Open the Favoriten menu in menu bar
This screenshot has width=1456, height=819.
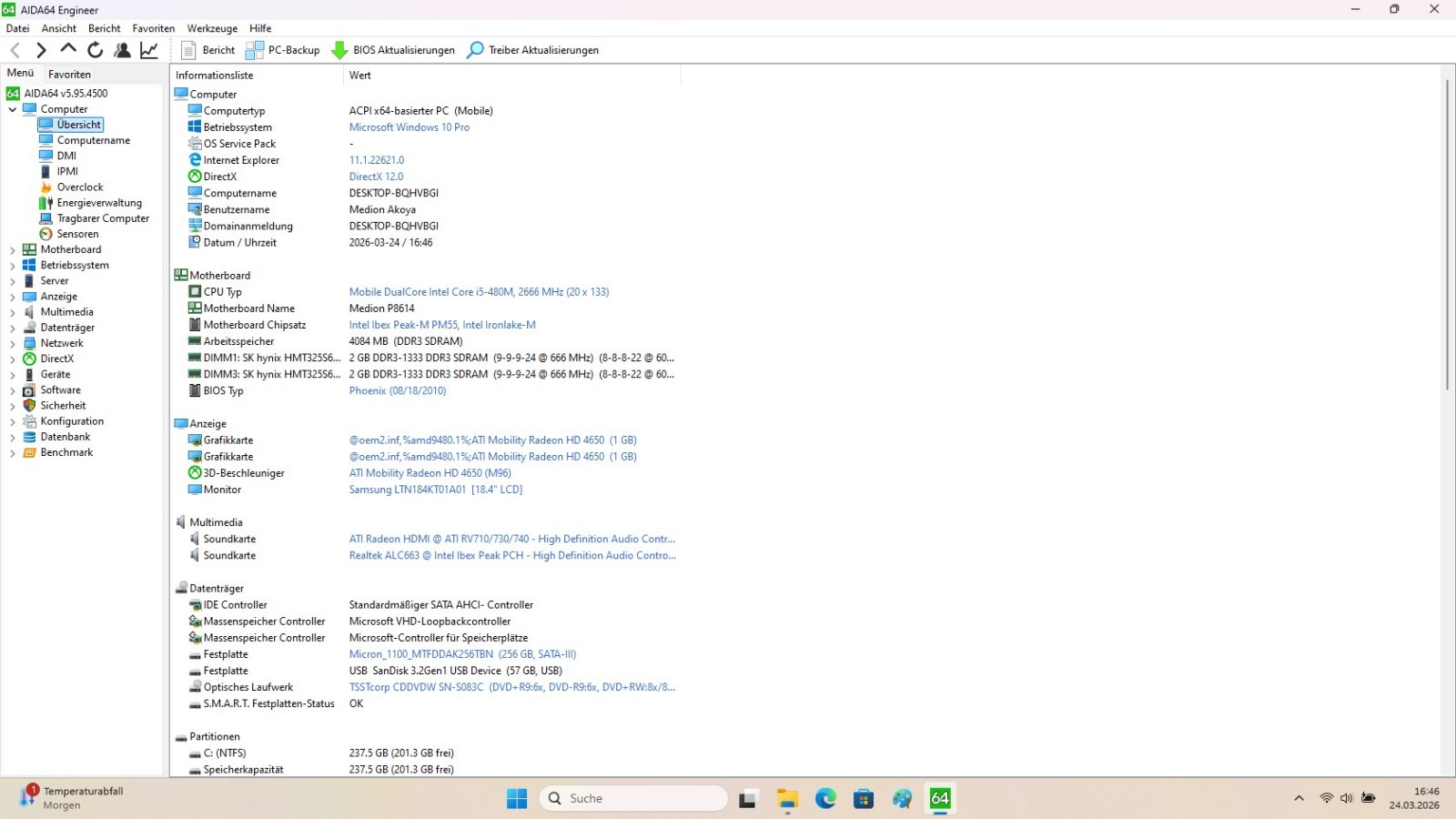[x=154, y=28]
